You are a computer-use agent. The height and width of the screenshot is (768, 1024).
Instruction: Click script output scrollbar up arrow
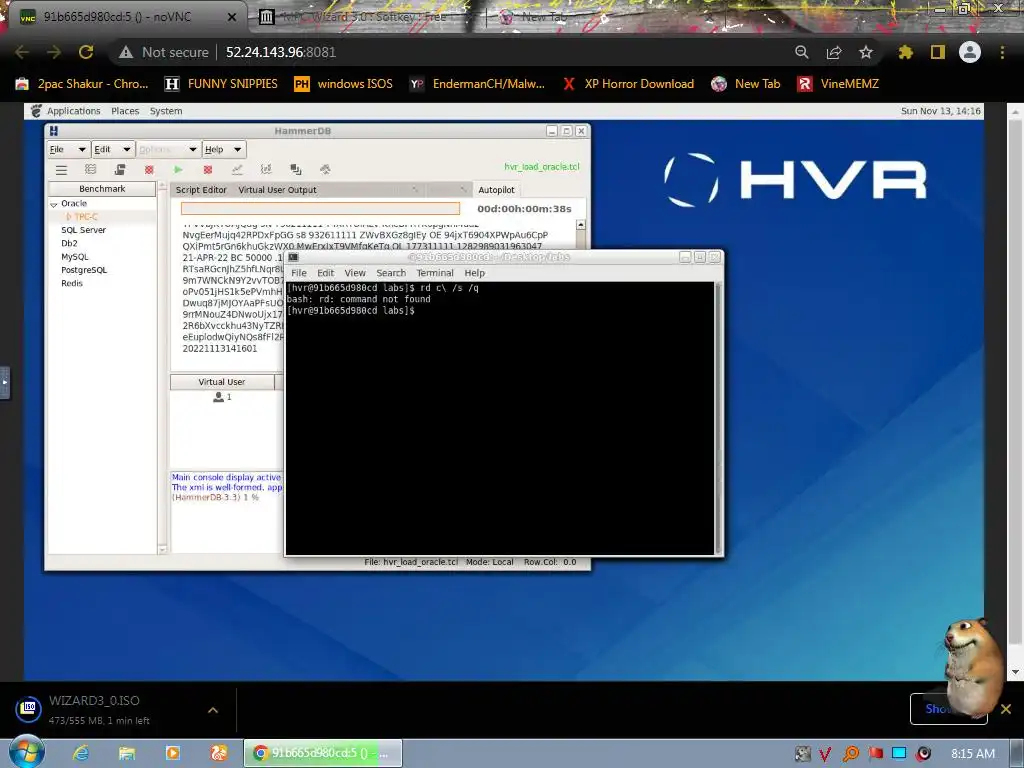click(x=581, y=225)
